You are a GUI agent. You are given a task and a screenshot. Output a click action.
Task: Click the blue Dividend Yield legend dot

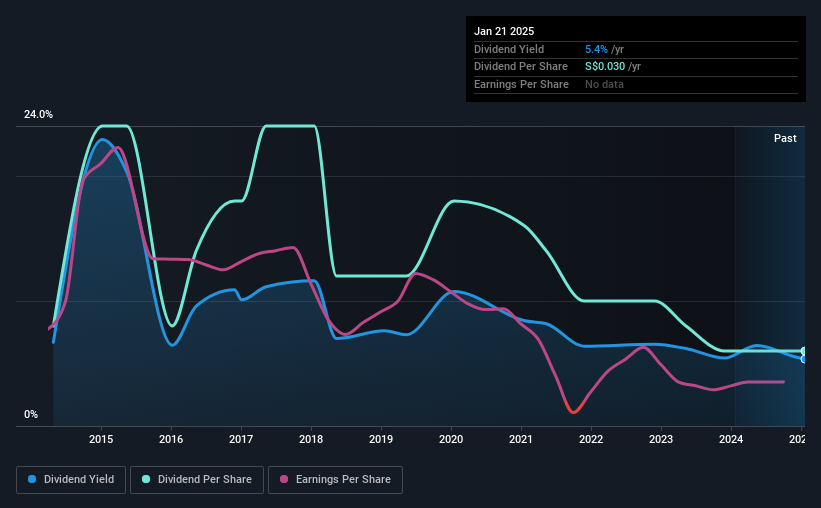pyautogui.click(x=32, y=479)
